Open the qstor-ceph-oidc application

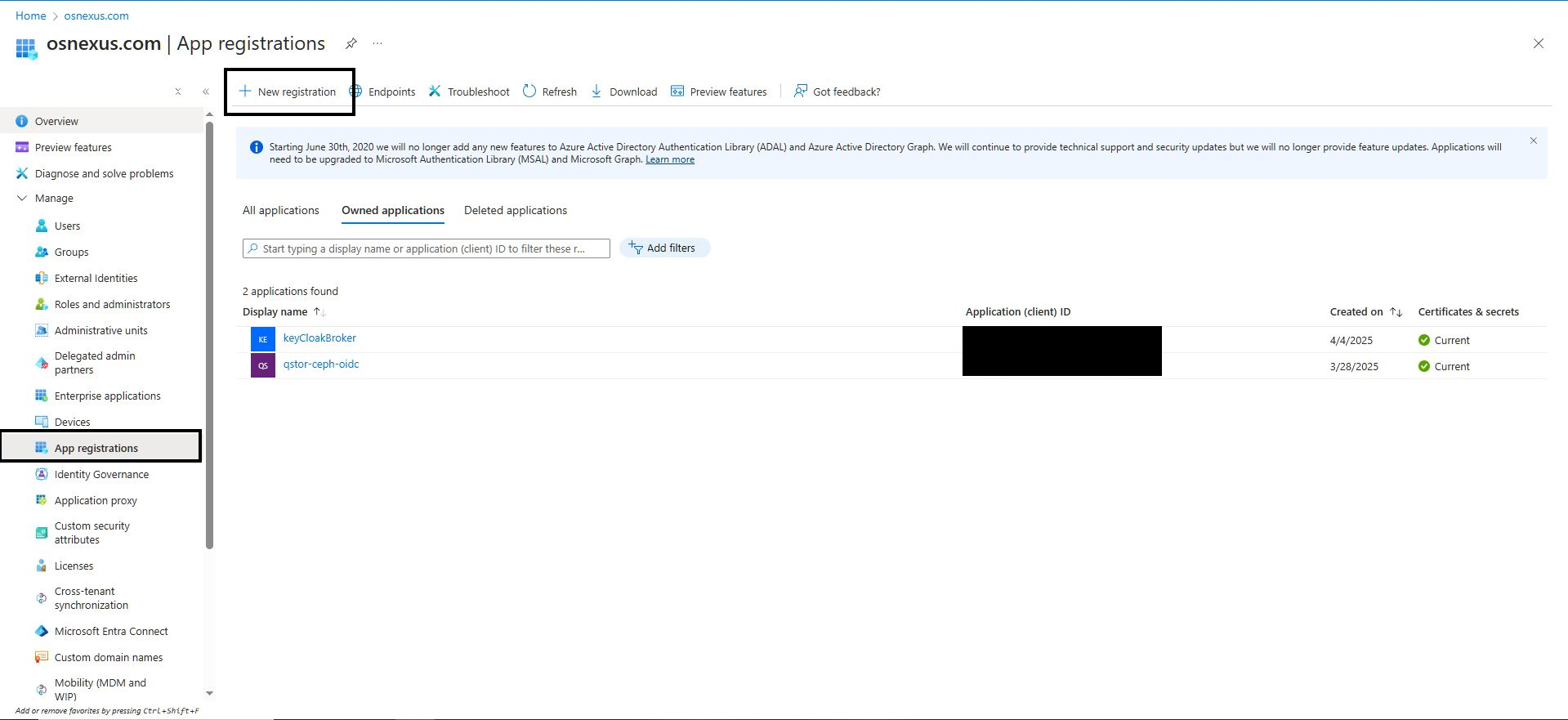321,364
